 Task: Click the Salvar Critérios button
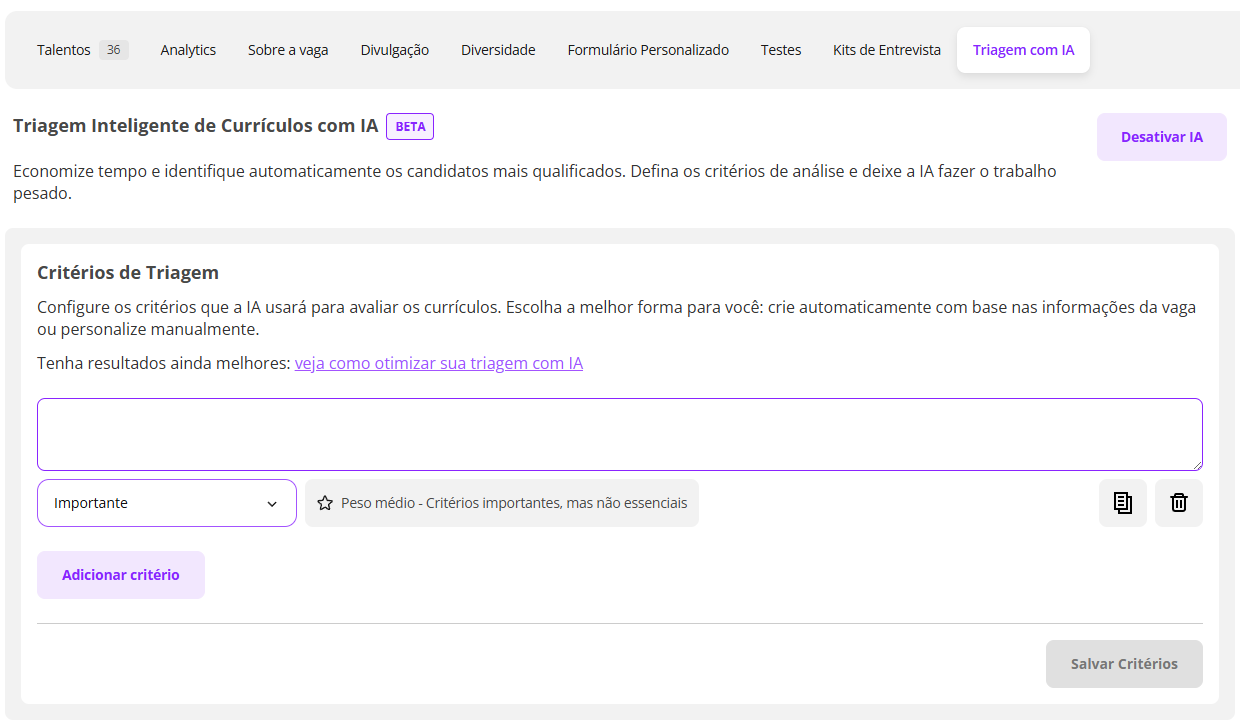click(x=1124, y=664)
